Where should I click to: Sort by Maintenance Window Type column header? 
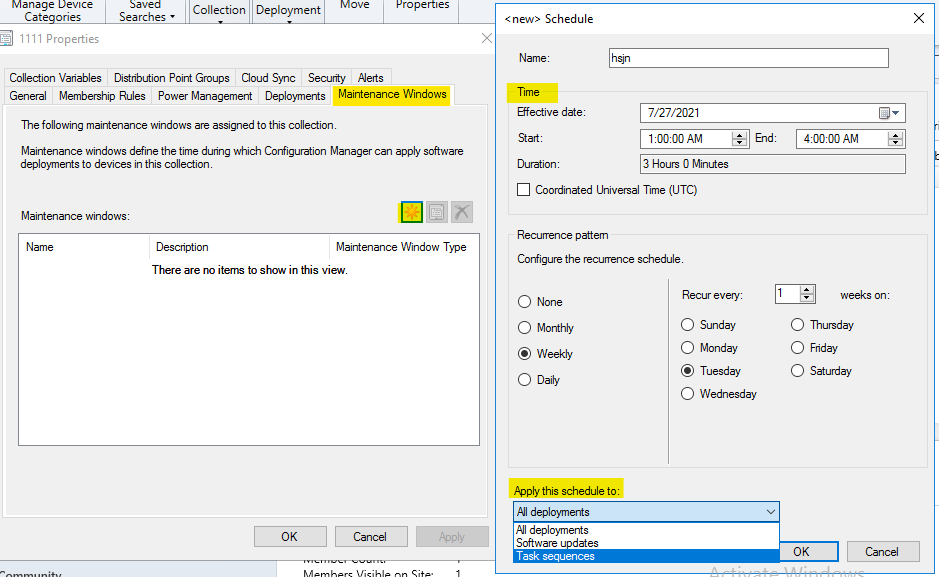click(404, 247)
